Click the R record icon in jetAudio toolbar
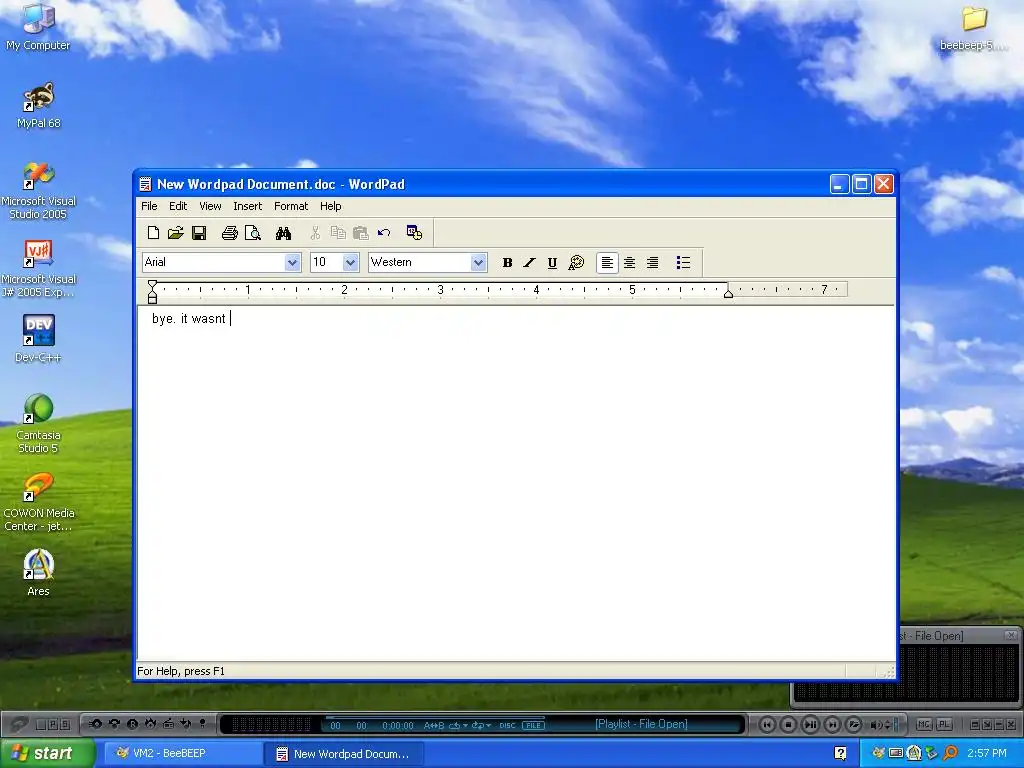The image size is (1024, 768). coord(133,724)
